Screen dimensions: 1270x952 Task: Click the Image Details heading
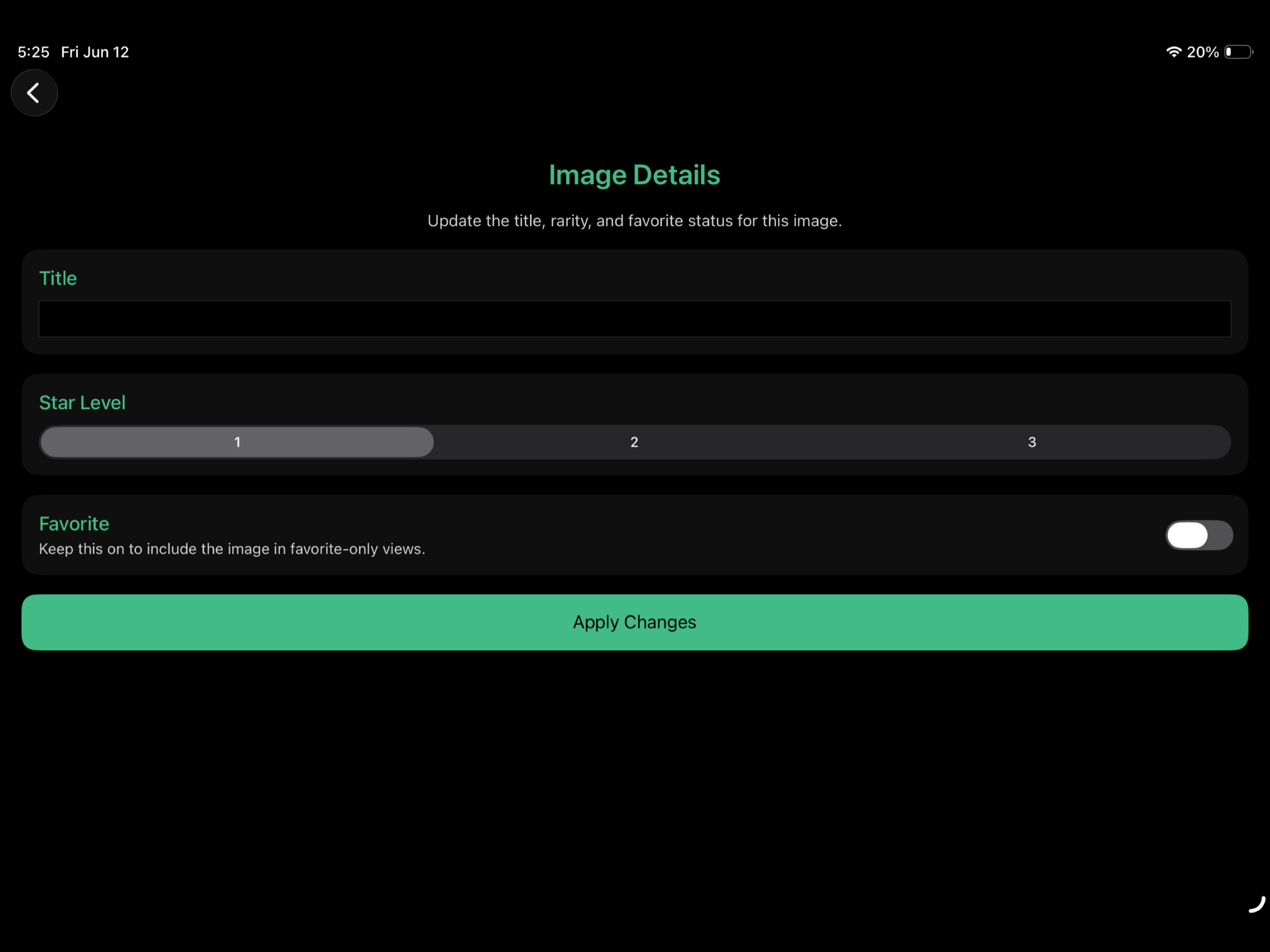point(635,175)
